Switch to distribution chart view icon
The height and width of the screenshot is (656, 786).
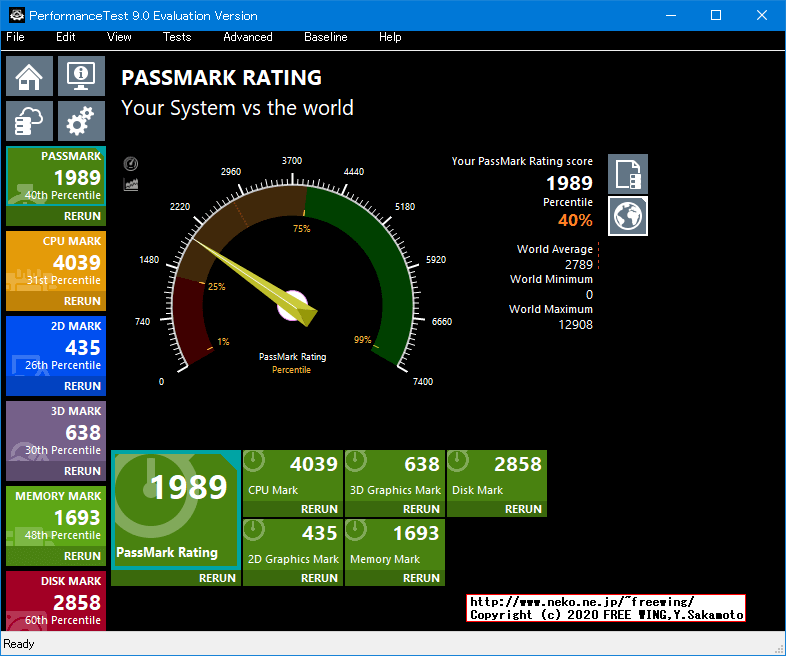(x=131, y=184)
